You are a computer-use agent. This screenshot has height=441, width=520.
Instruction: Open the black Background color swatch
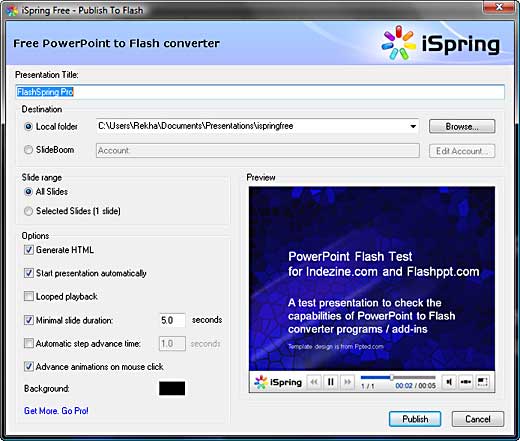[x=172, y=388]
